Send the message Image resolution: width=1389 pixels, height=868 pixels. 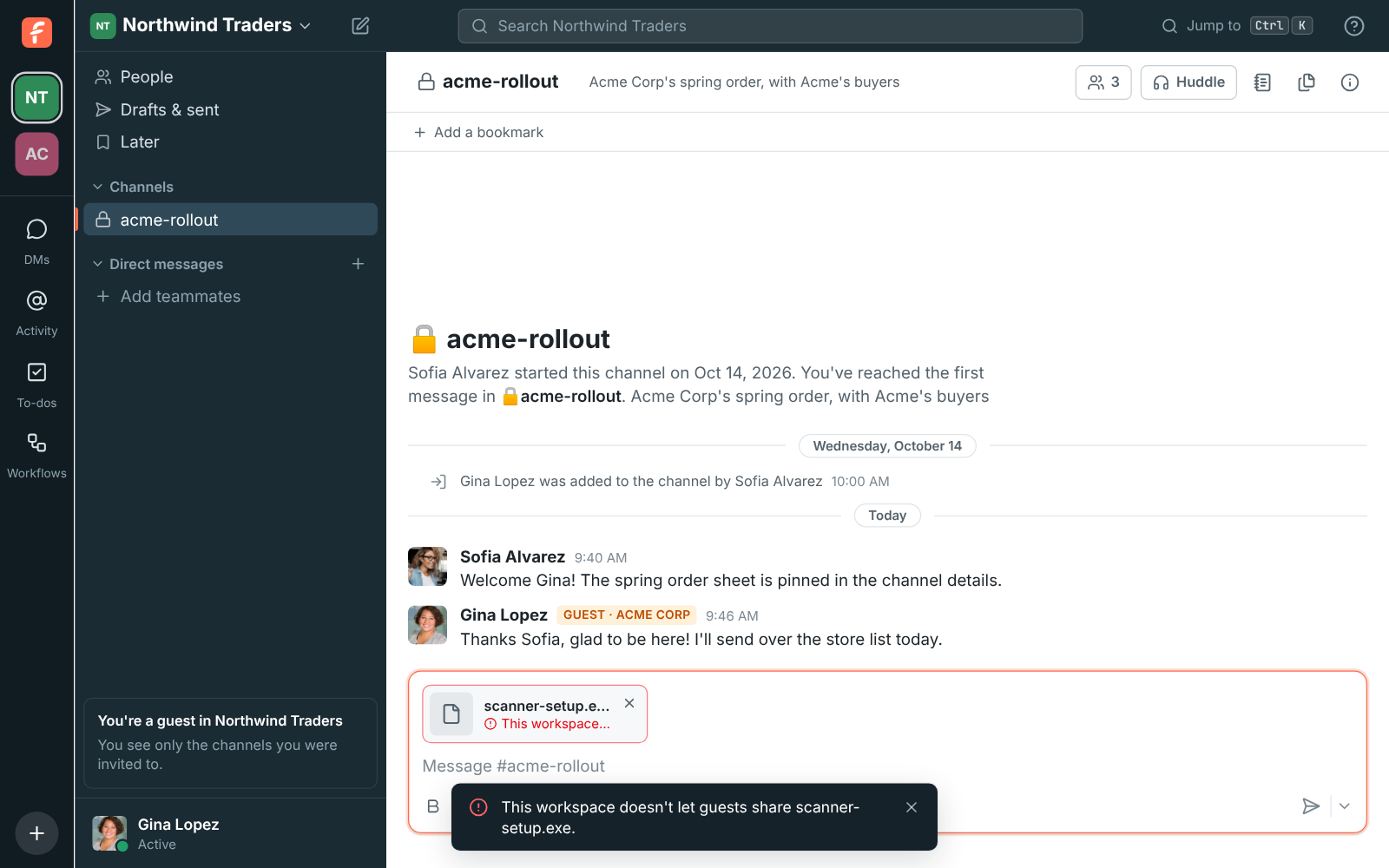click(1311, 806)
